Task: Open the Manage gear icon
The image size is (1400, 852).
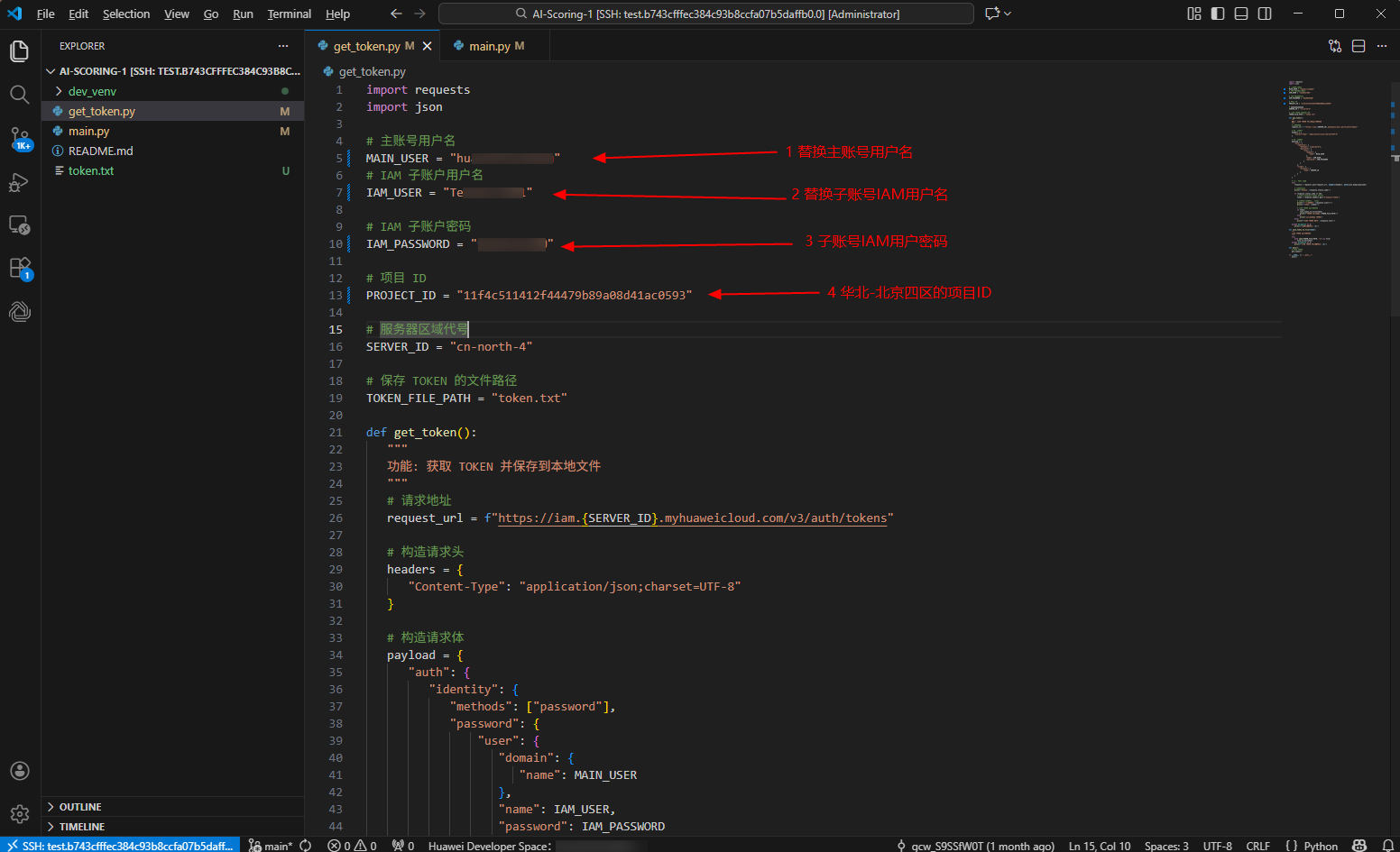Action: pyautogui.click(x=19, y=814)
